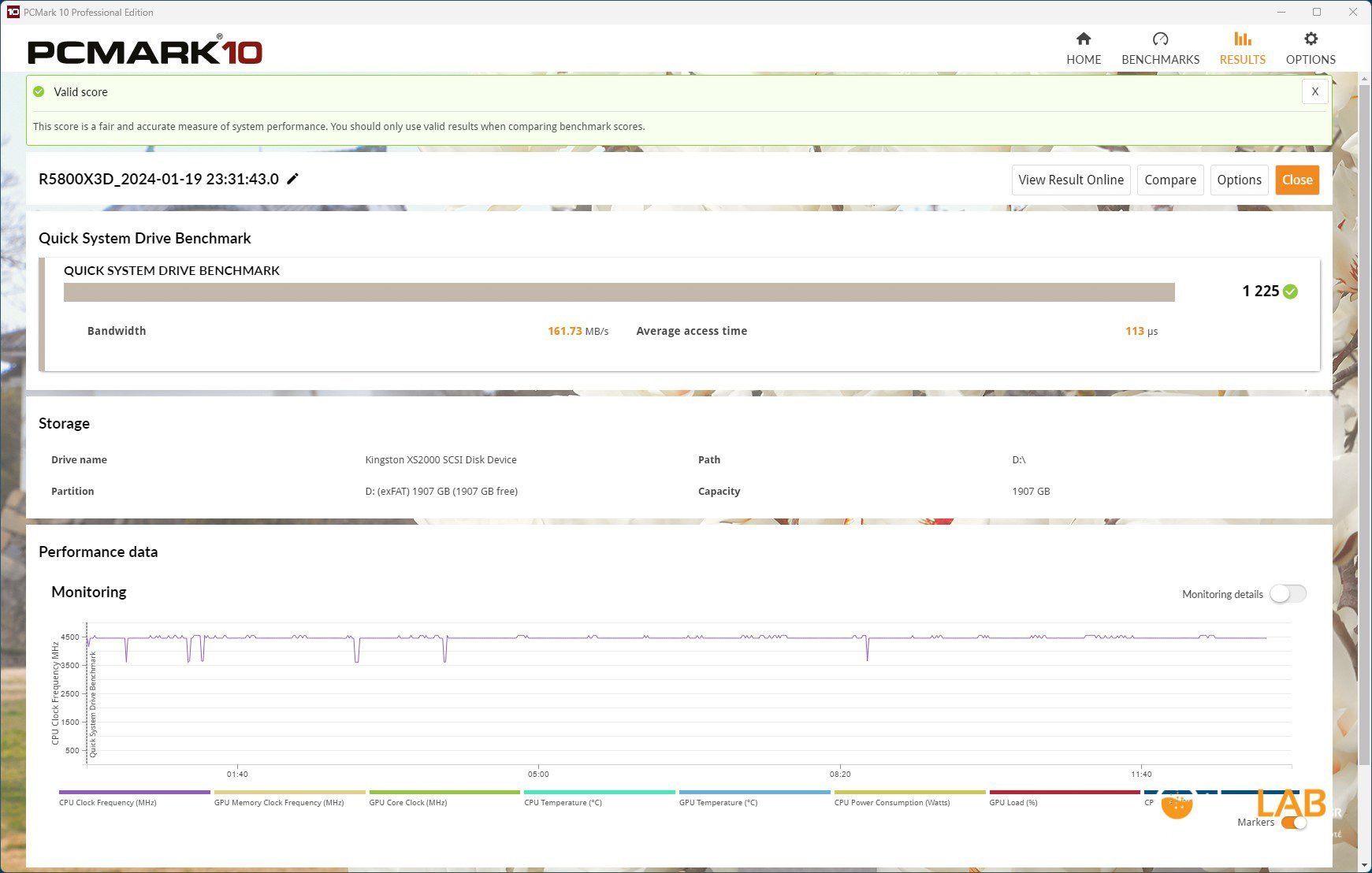Click the 4500 value on the chart axis
This screenshot has width=1372, height=873.
coord(70,637)
